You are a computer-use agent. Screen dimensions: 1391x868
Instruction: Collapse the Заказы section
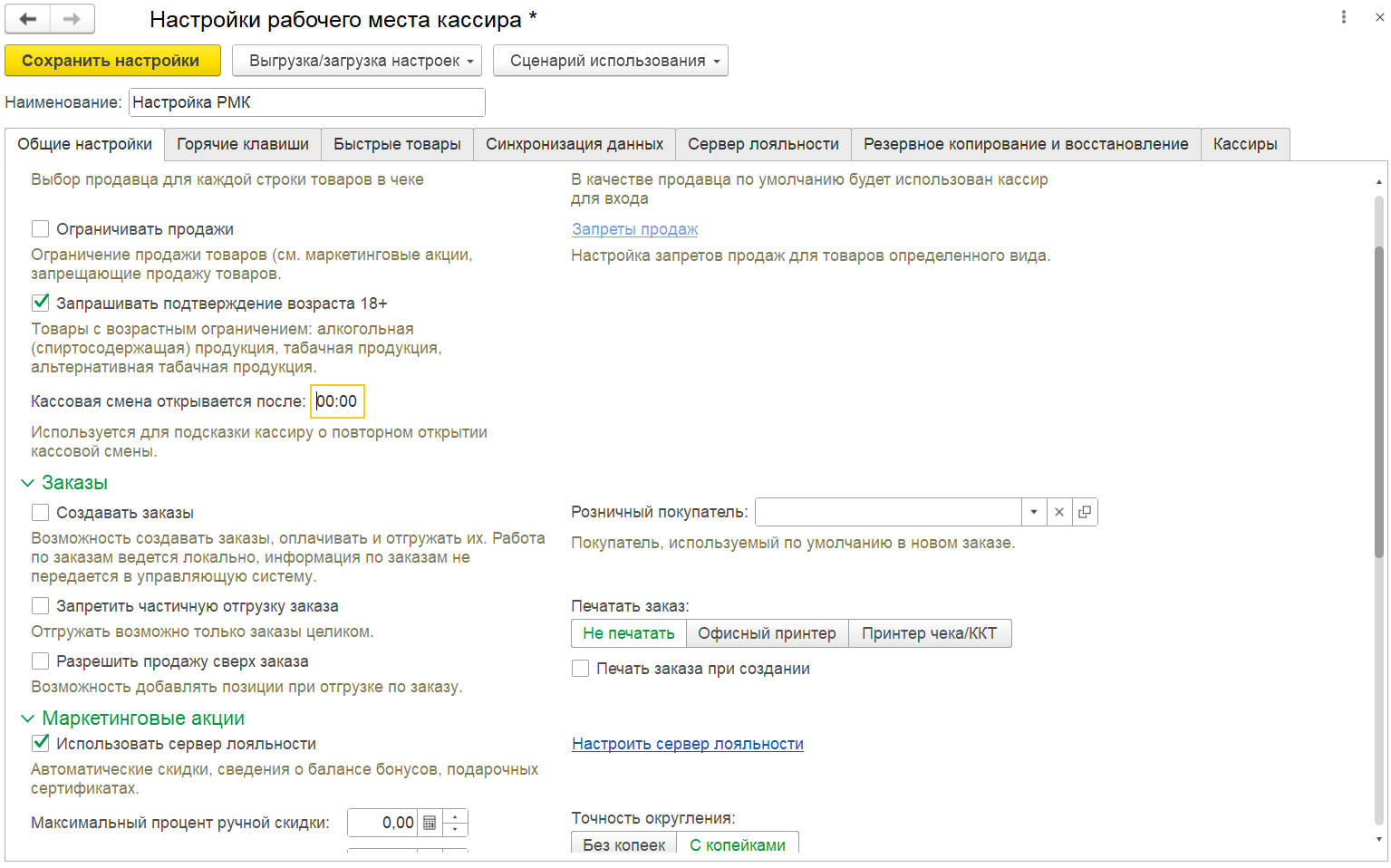coord(28,483)
